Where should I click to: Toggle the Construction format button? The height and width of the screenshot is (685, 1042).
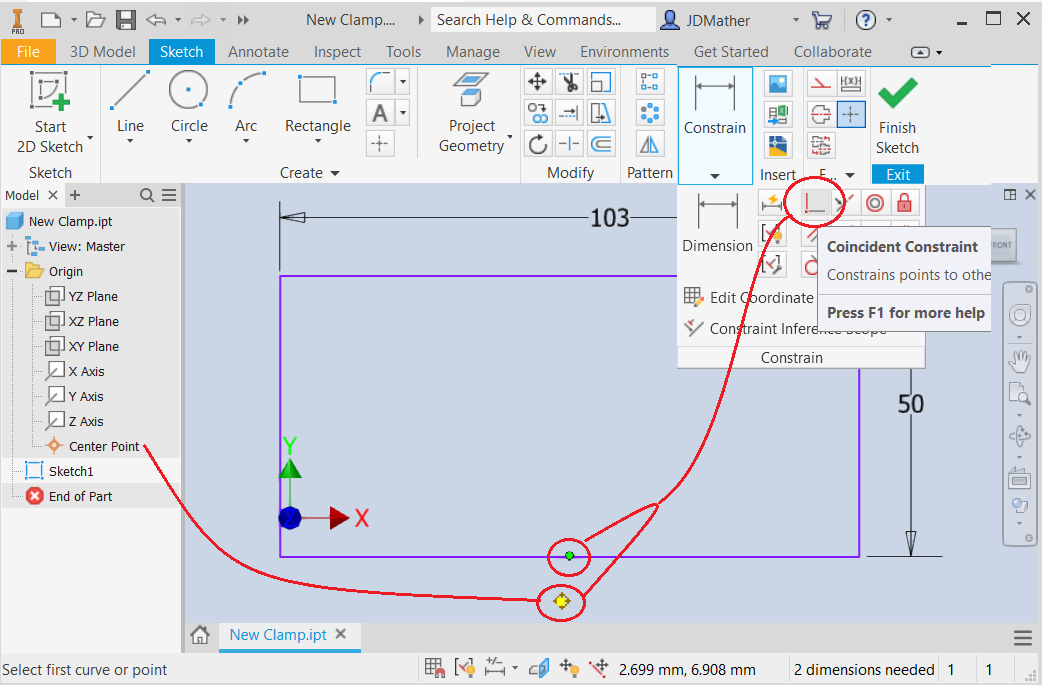(x=821, y=84)
